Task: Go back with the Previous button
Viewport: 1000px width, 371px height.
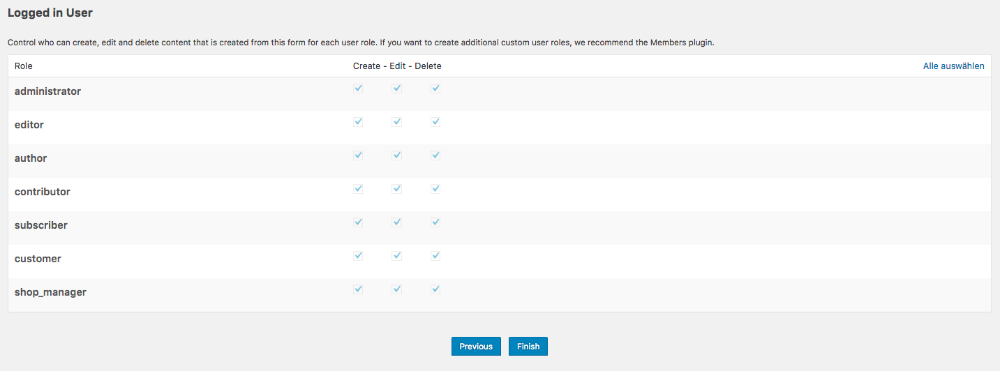Action: tap(476, 346)
